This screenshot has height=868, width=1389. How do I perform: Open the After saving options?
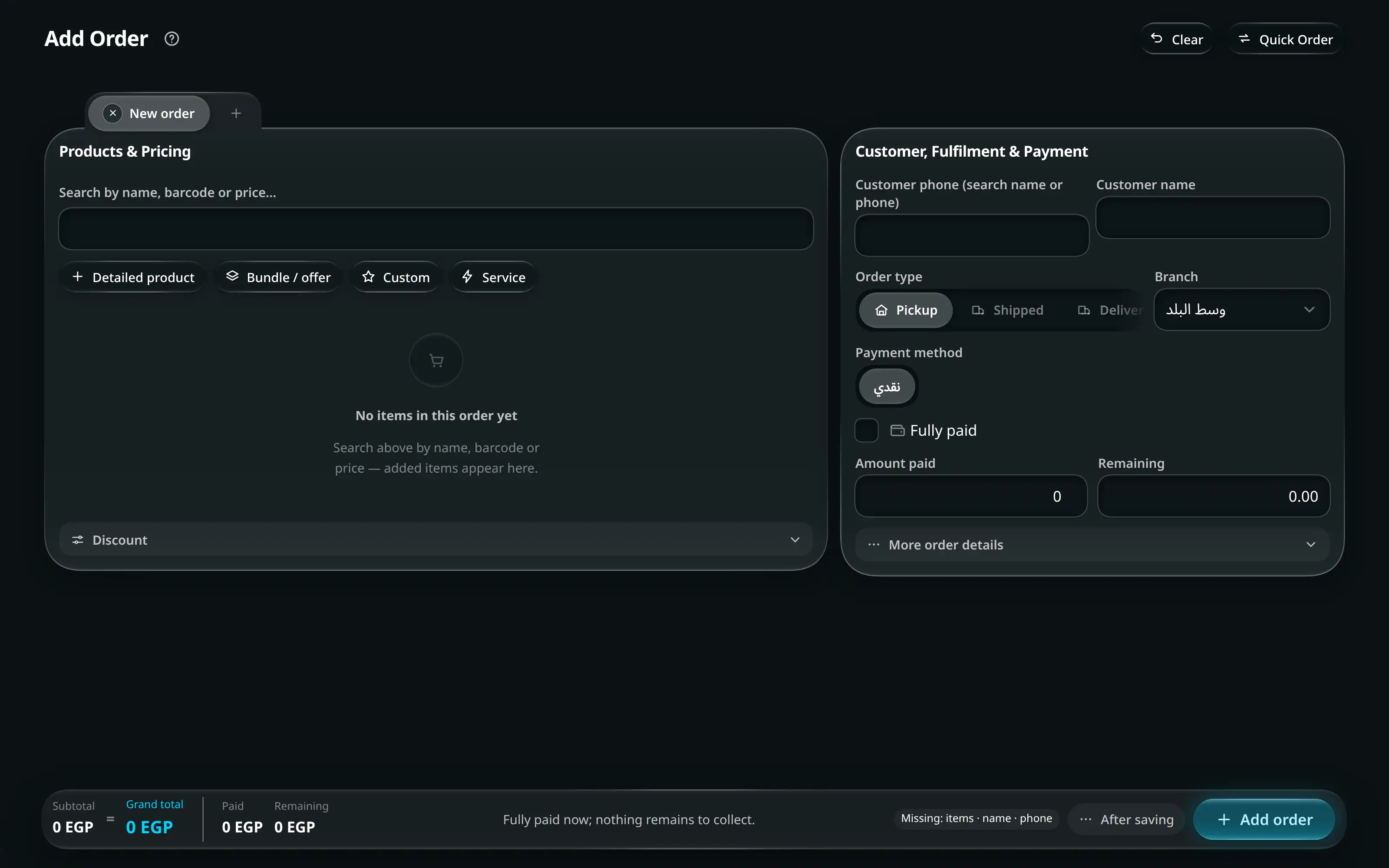pyautogui.click(x=1126, y=819)
